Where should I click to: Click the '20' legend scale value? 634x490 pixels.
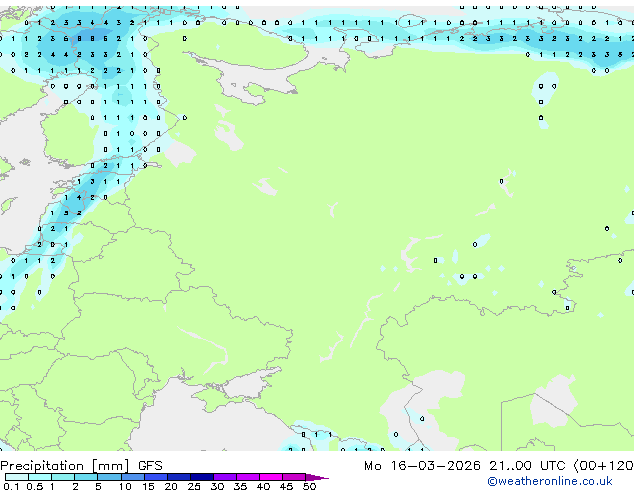click(171, 486)
